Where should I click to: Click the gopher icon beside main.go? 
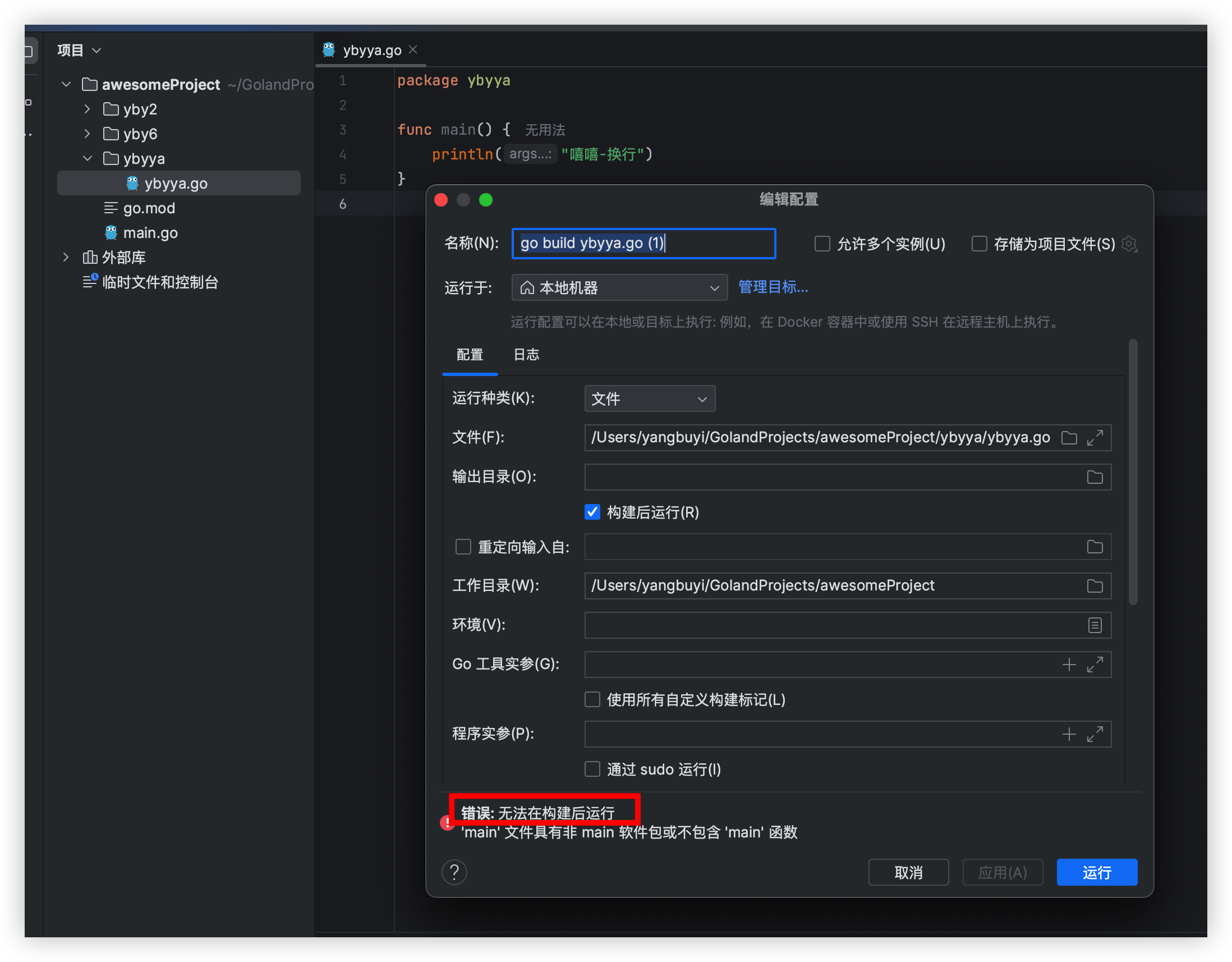pyautogui.click(x=111, y=232)
